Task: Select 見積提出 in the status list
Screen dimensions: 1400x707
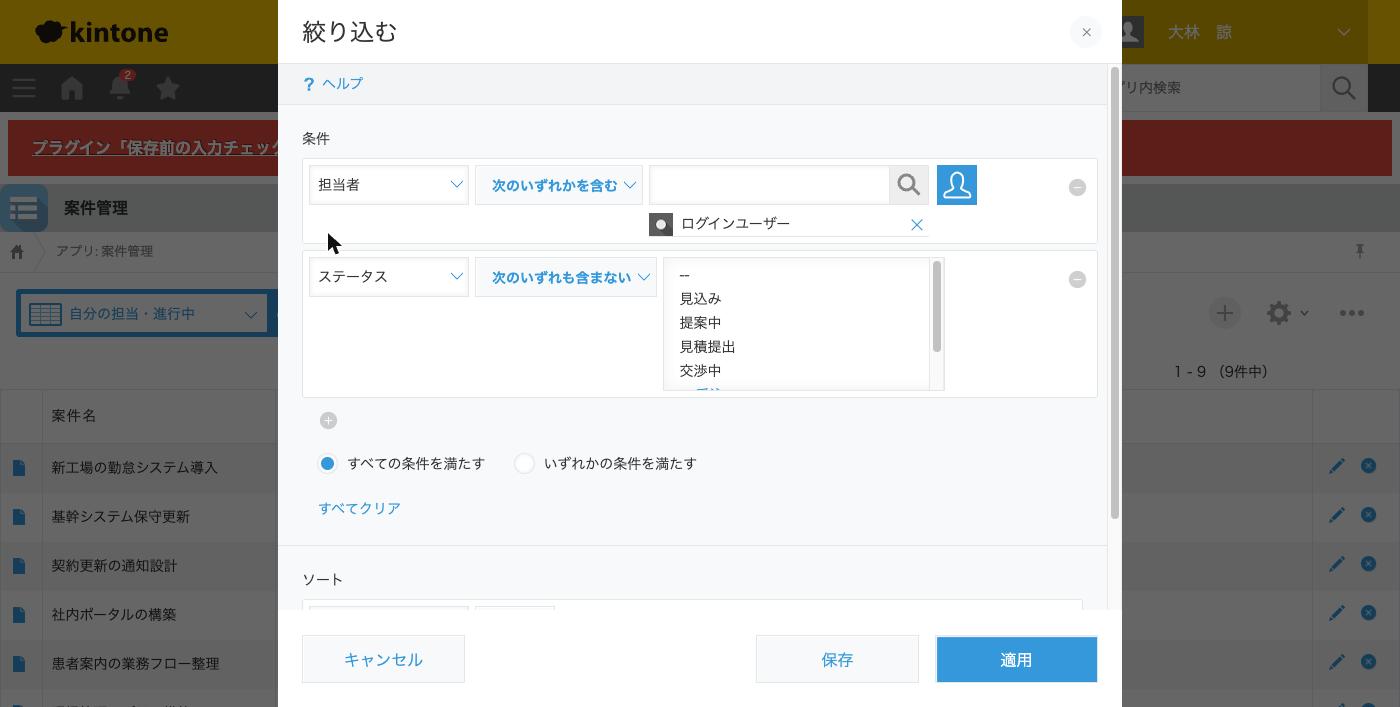Action: pyautogui.click(x=797, y=347)
